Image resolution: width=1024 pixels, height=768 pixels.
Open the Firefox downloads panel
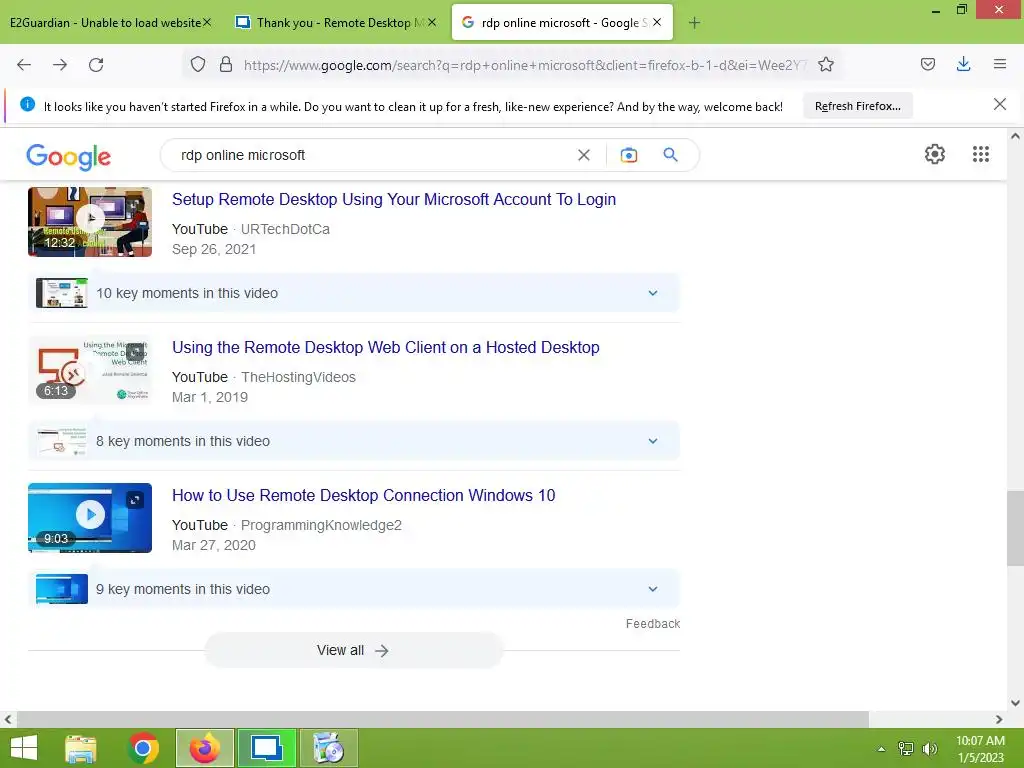(x=963, y=64)
